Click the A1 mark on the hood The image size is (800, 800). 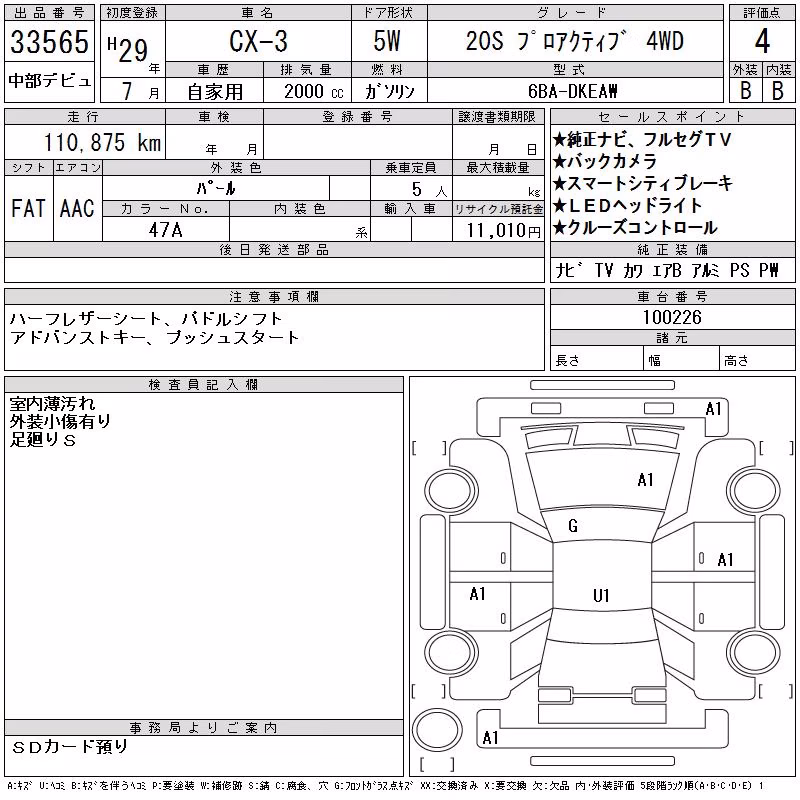pyautogui.click(x=645, y=480)
